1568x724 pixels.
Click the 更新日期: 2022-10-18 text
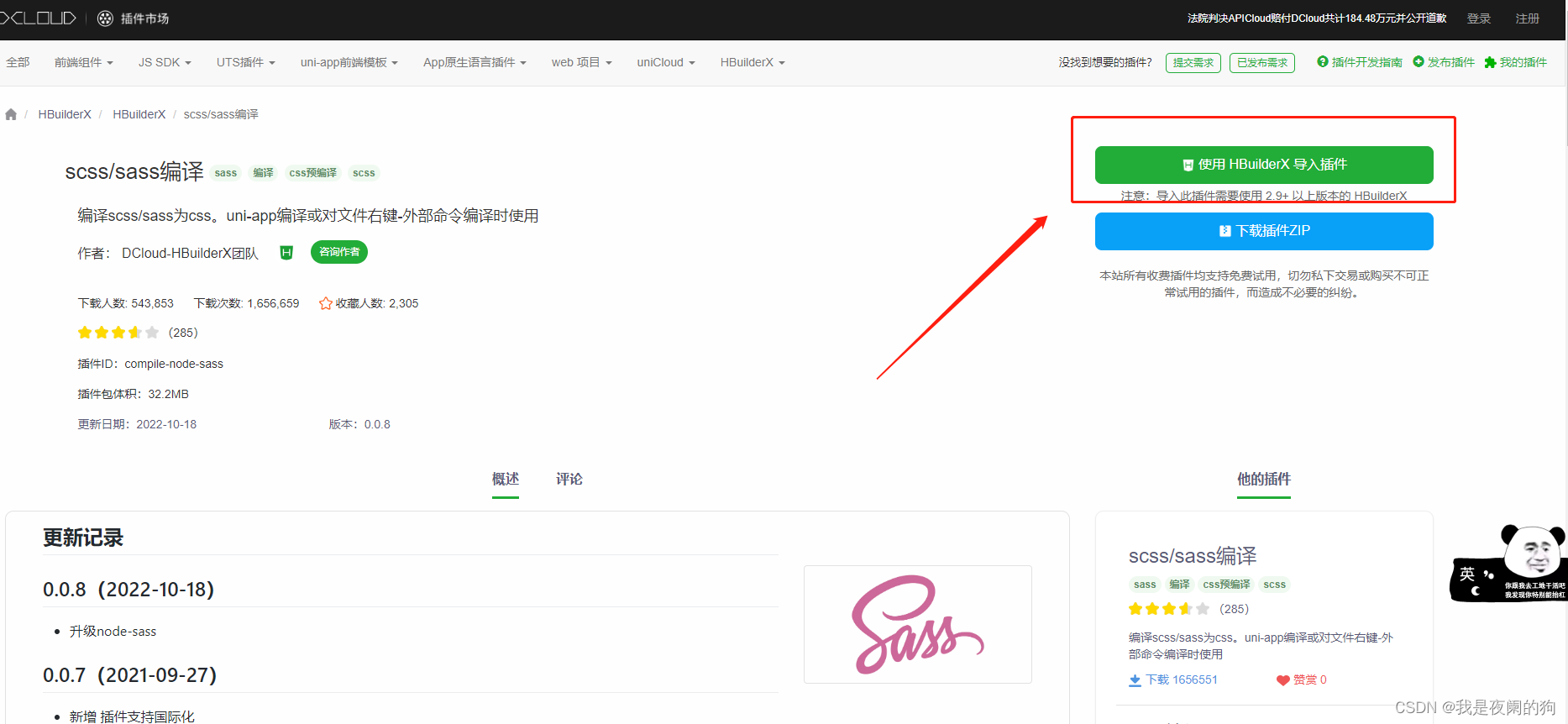tap(137, 424)
